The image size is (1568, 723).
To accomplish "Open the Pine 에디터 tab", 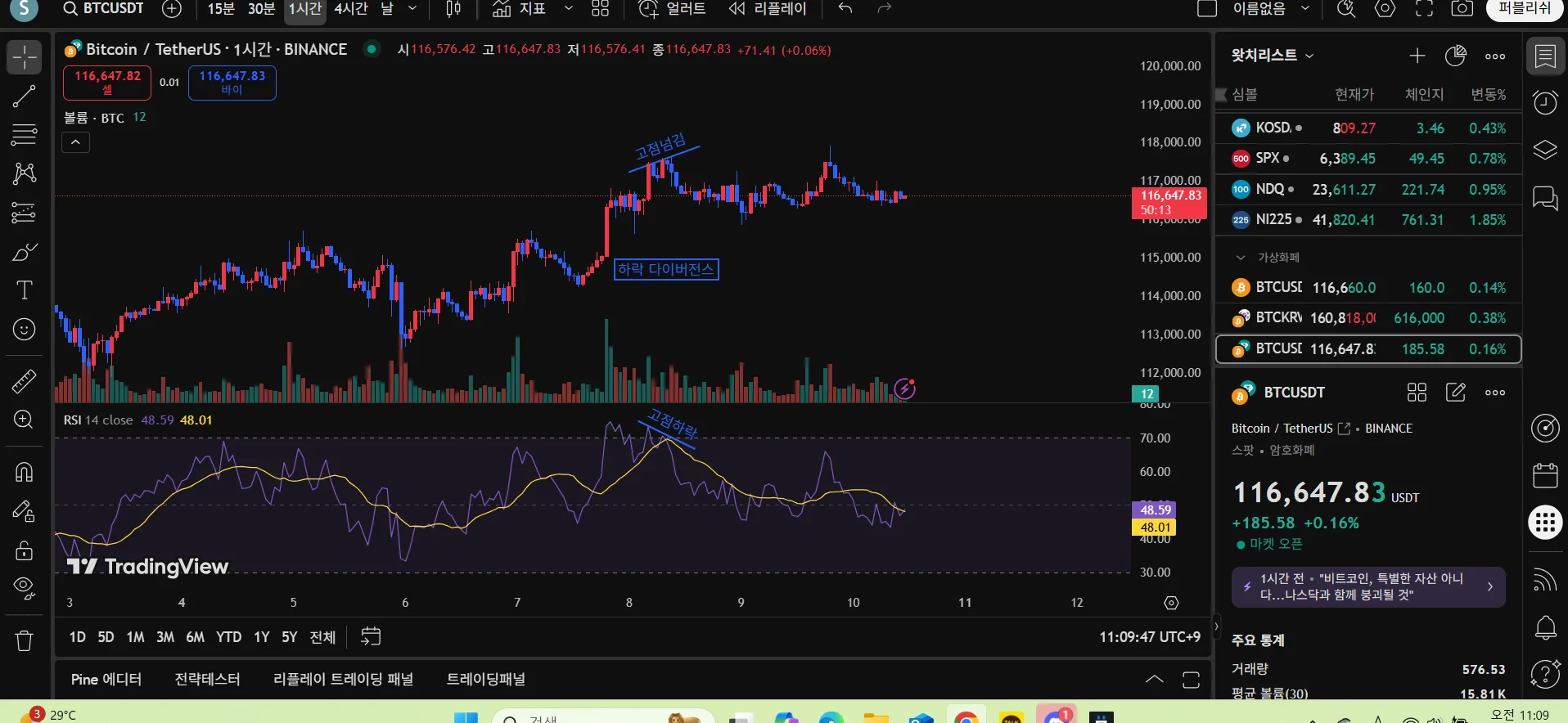I will pyautogui.click(x=106, y=680).
